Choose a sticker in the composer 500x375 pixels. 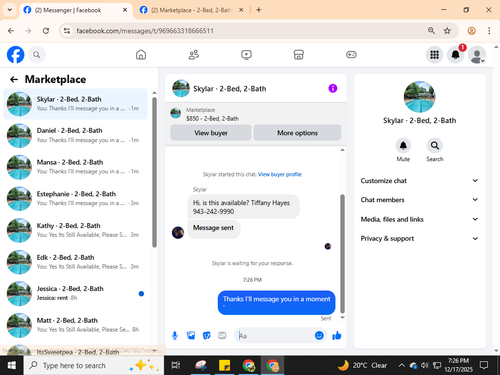point(207,335)
